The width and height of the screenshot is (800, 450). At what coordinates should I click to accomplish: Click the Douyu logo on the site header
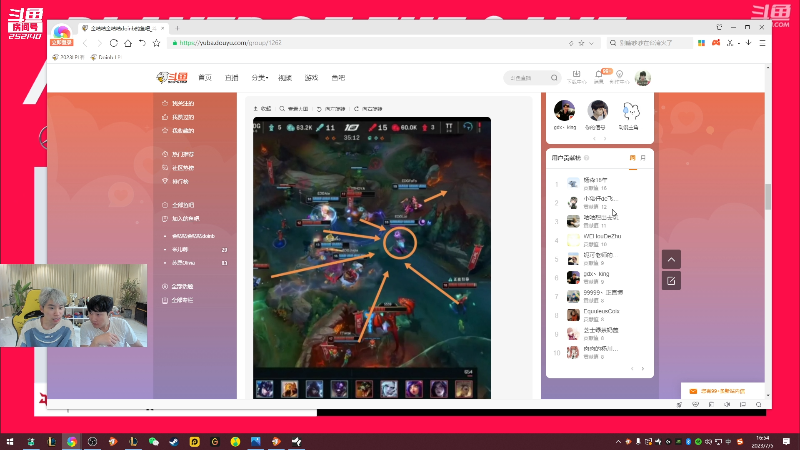tap(172, 78)
